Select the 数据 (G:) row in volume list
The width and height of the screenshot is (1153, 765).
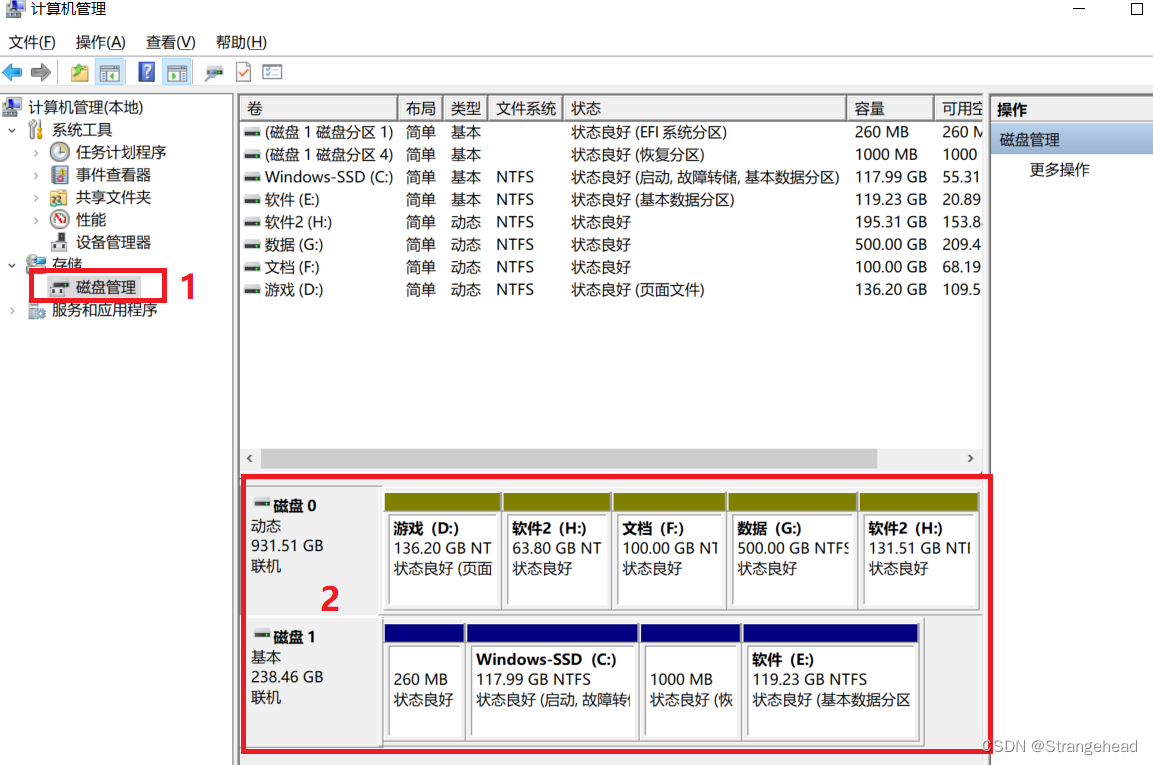click(x=612, y=245)
